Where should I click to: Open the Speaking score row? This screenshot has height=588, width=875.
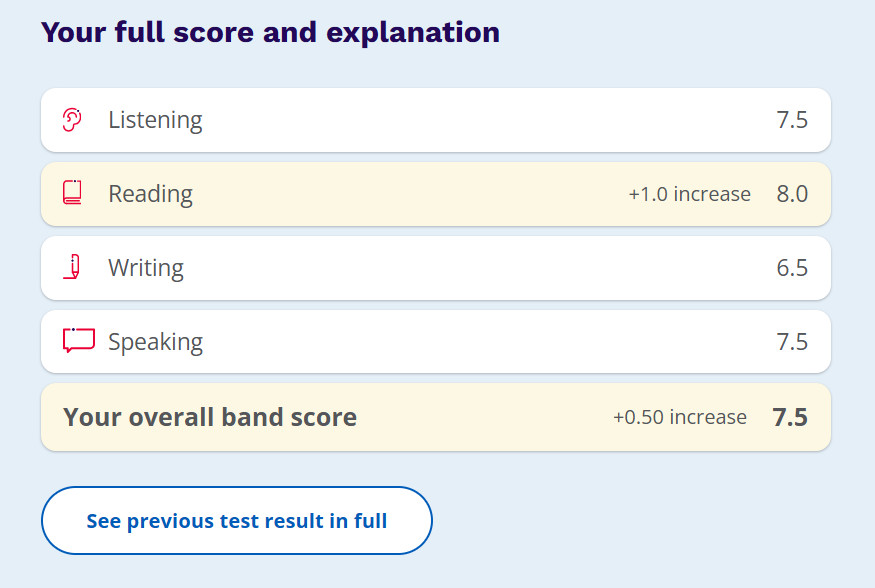click(435, 342)
